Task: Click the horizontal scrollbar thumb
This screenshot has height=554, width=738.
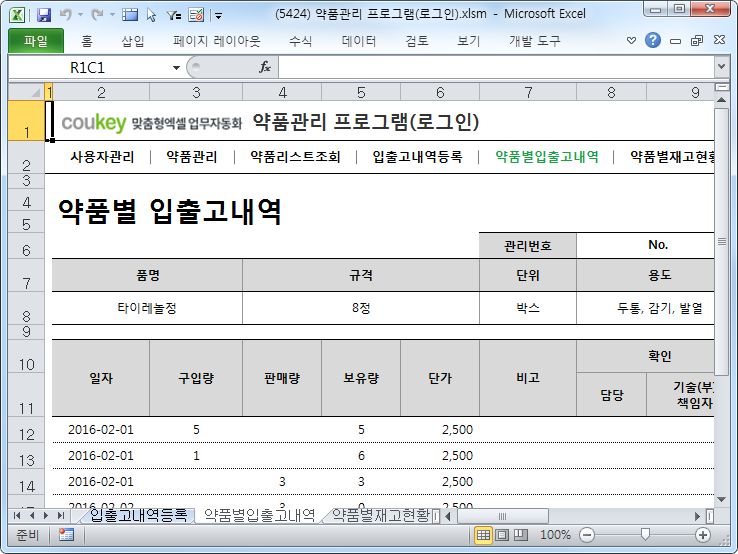Action: pos(502,516)
